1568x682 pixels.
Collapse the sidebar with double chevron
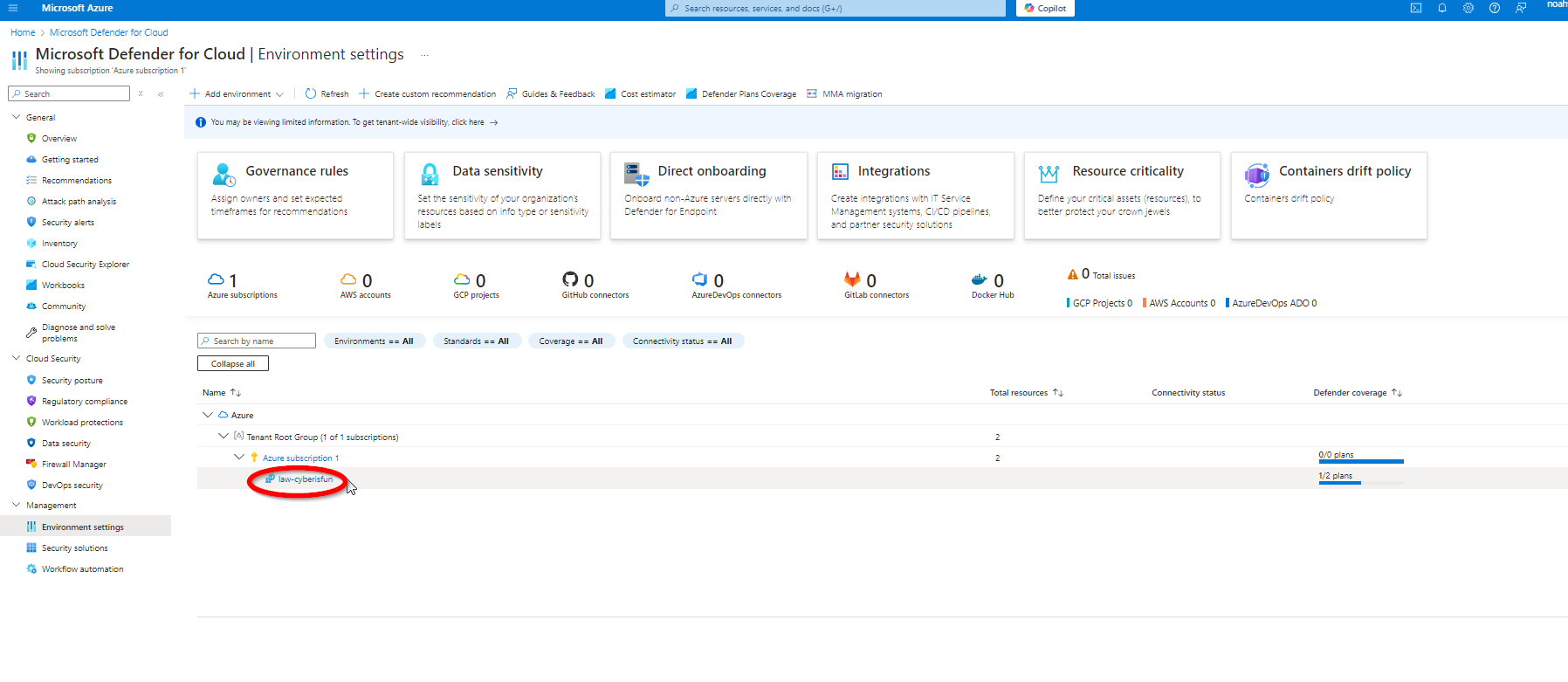161,93
